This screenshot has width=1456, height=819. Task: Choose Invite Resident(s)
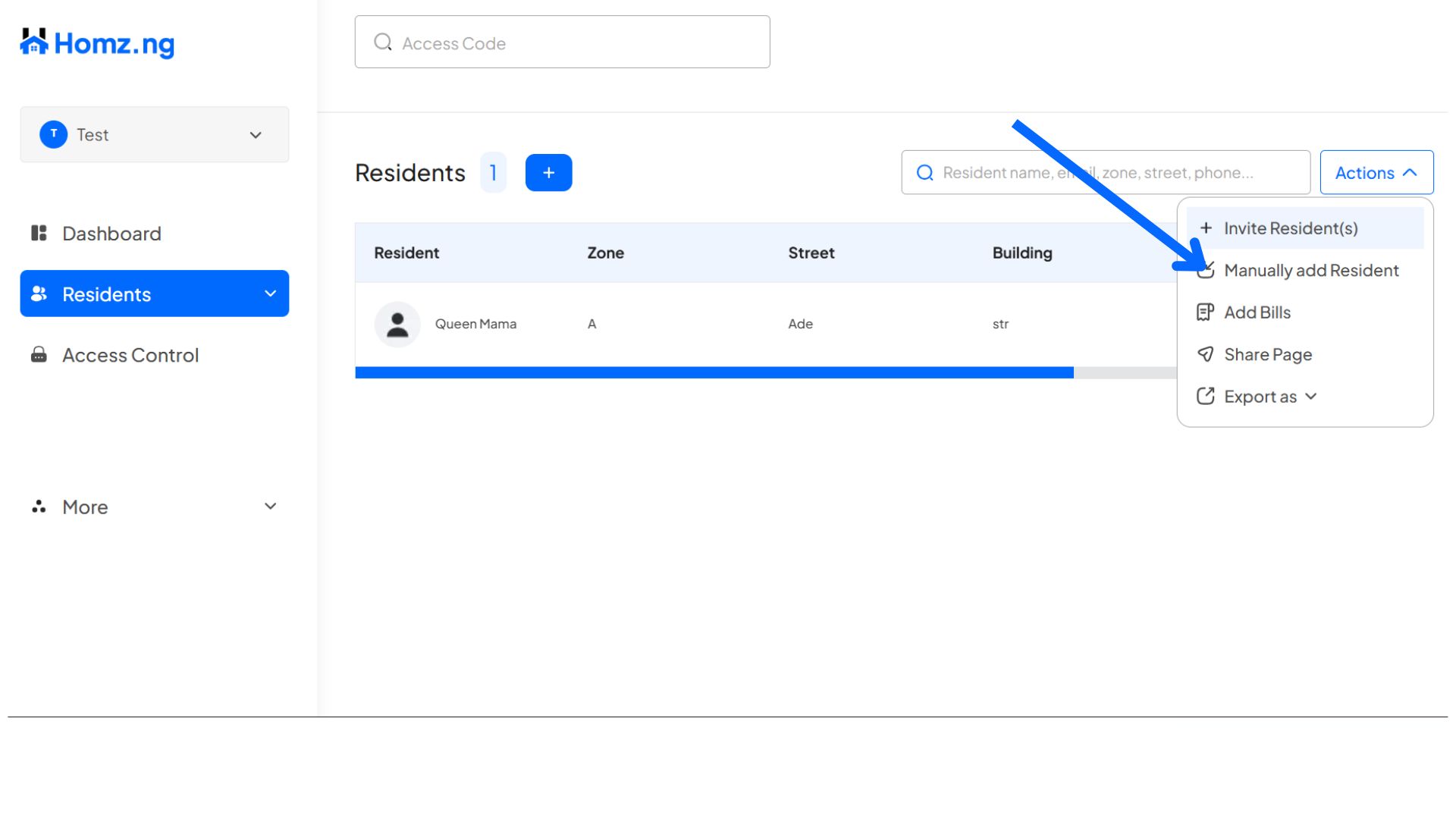tap(1304, 227)
